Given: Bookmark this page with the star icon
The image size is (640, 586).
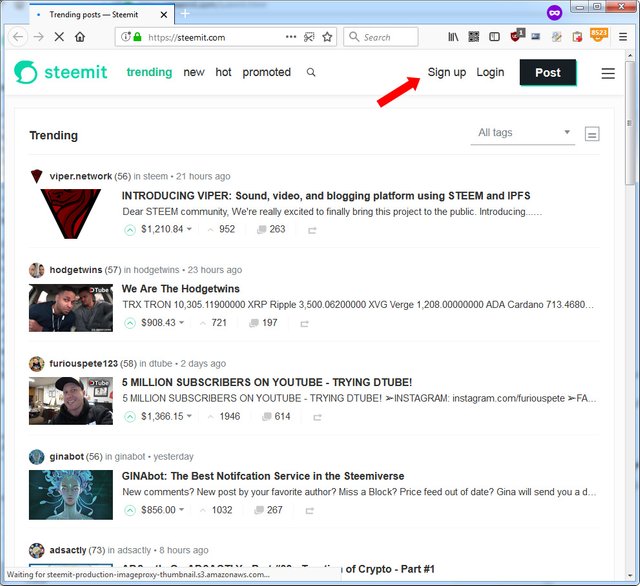Looking at the screenshot, I should 327,37.
